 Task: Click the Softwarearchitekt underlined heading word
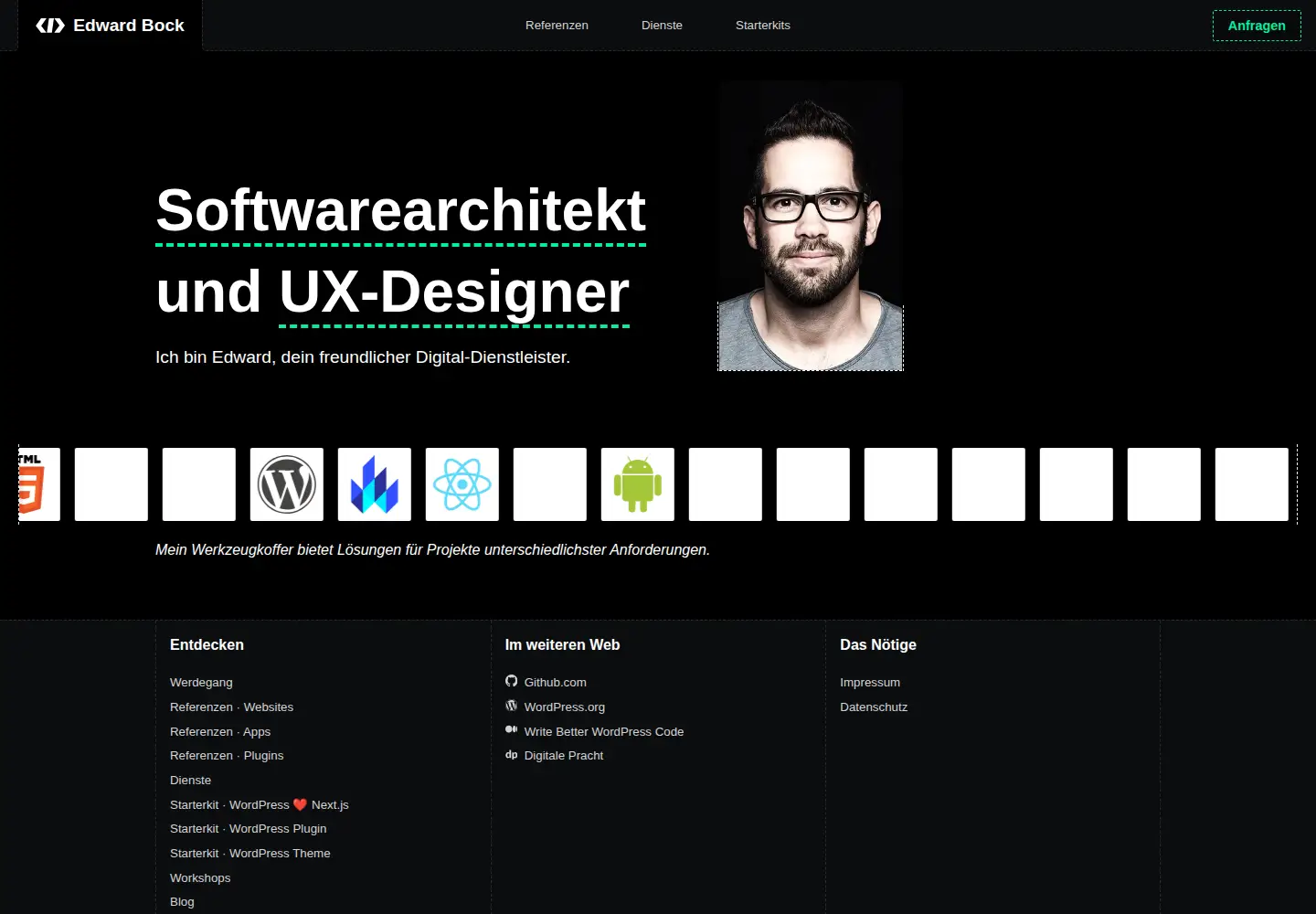[x=401, y=210]
